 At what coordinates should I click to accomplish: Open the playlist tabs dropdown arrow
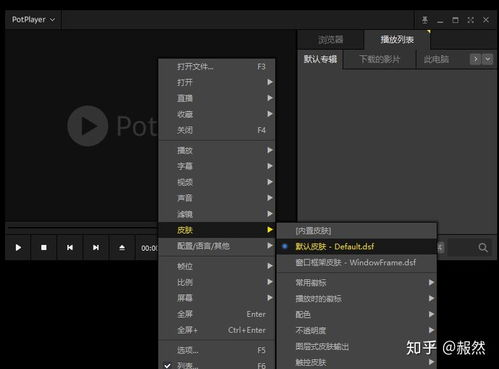tap(488, 59)
